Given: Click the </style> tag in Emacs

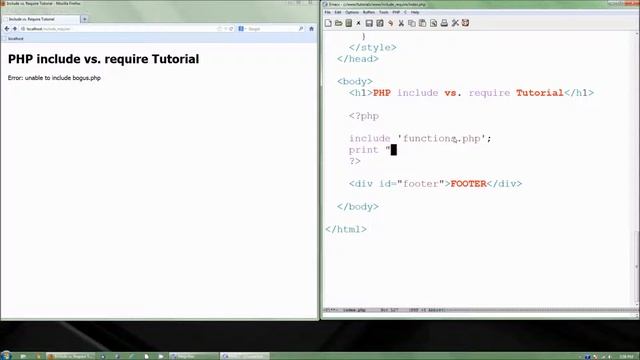Looking at the screenshot, I should tap(373, 48).
